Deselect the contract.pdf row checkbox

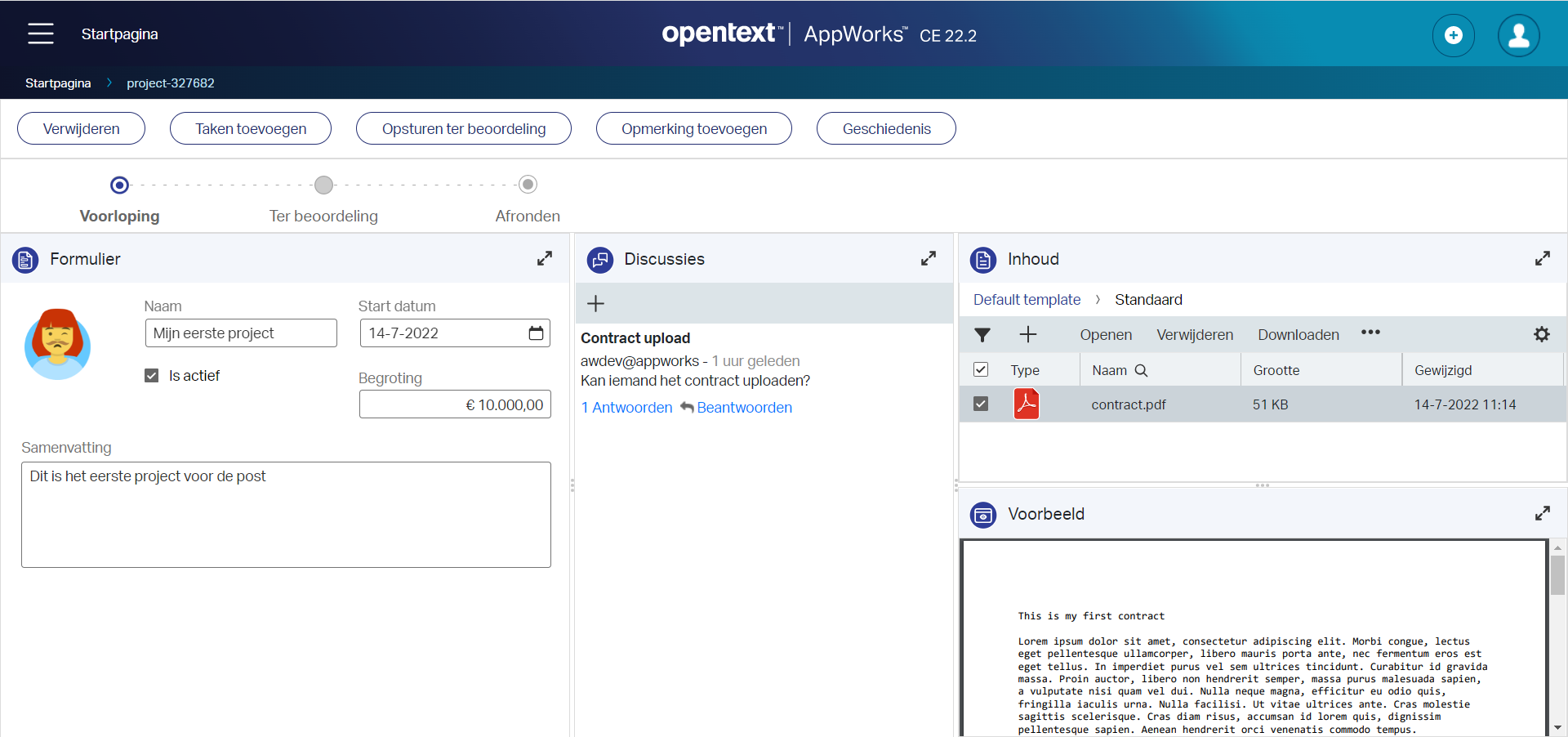(x=981, y=404)
